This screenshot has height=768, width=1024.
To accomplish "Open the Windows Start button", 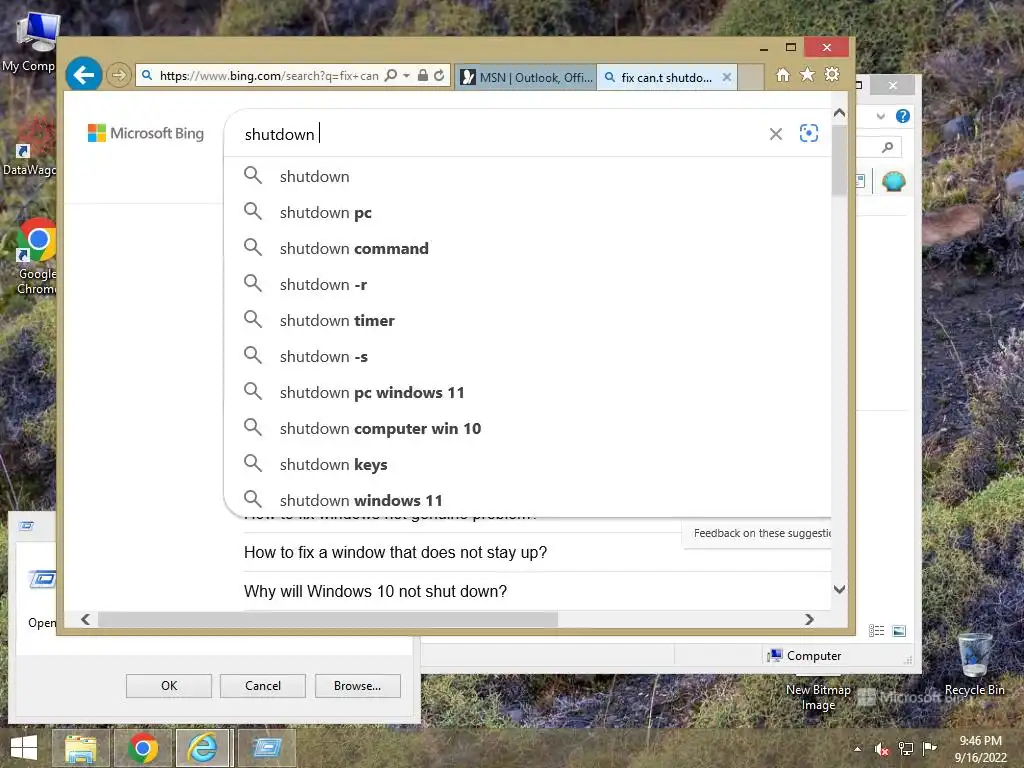I will [x=24, y=748].
